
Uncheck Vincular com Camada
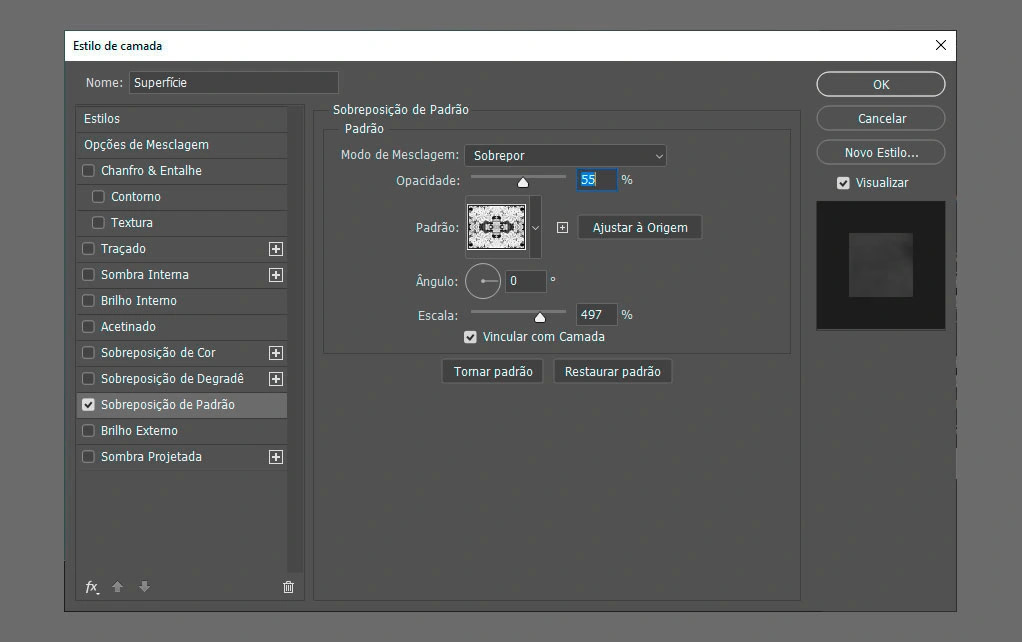point(470,337)
